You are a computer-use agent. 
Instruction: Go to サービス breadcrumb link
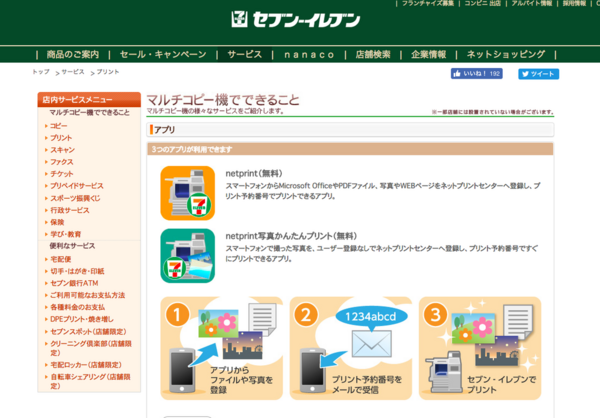73,72
